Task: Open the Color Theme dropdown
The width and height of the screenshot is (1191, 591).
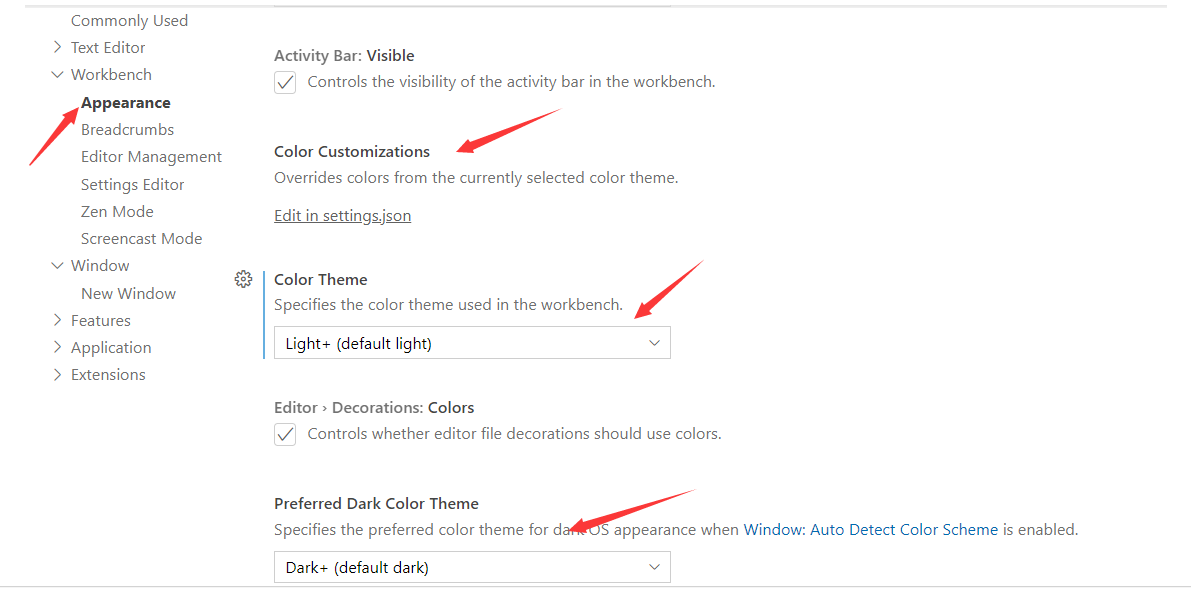Action: click(x=472, y=342)
